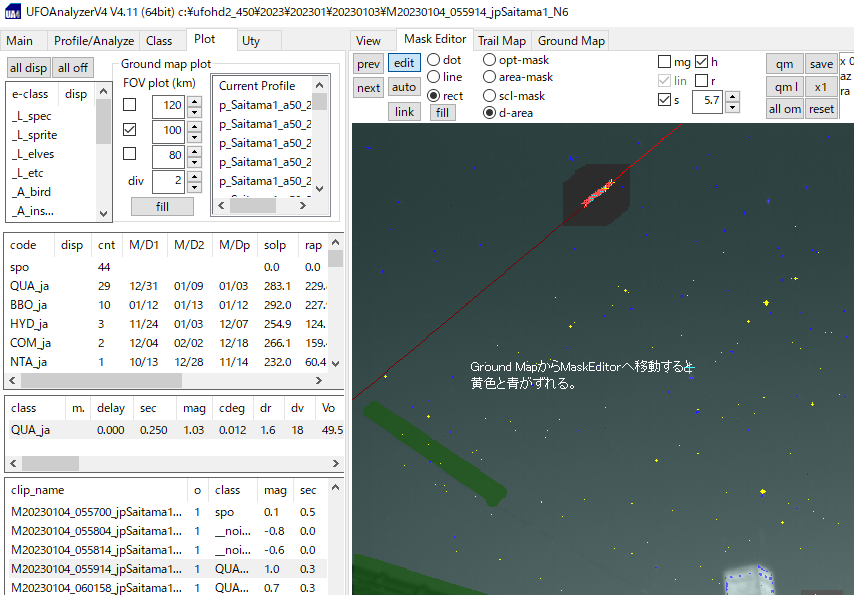Click the next button in Mask Editor
Image resolution: width=854 pixels, height=595 pixels.
pyautogui.click(x=368, y=88)
